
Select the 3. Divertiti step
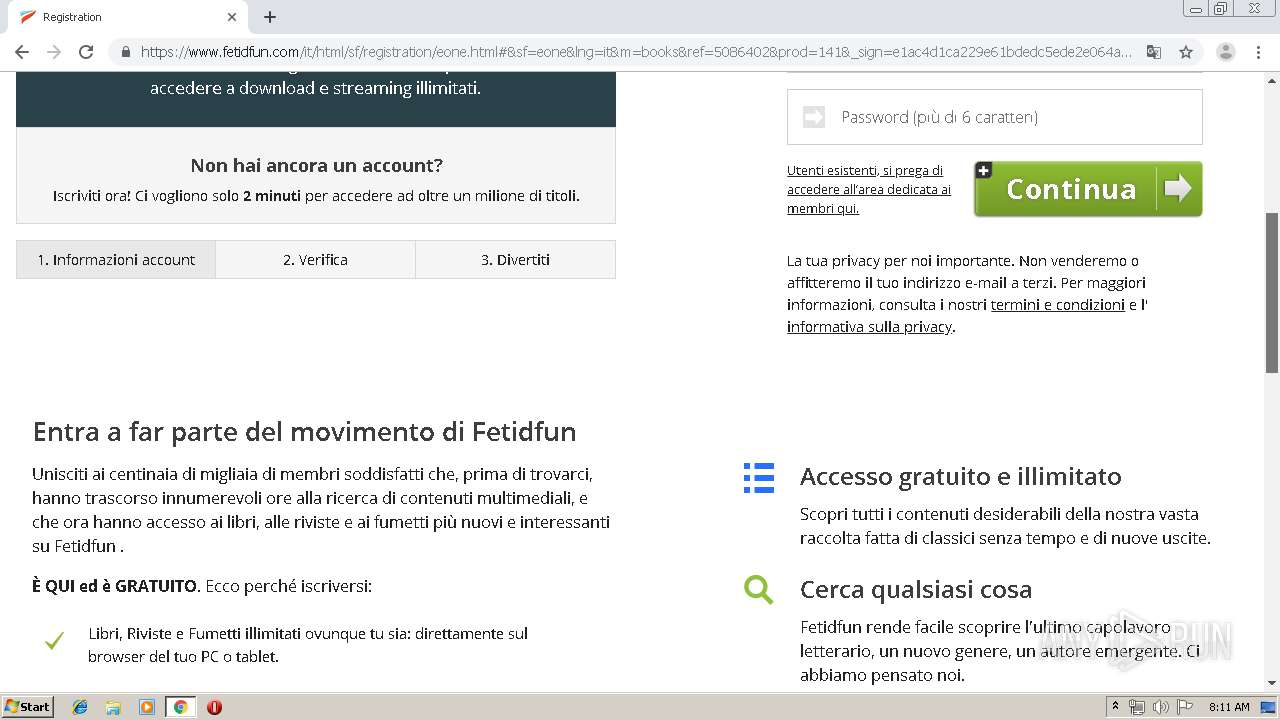click(x=515, y=259)
